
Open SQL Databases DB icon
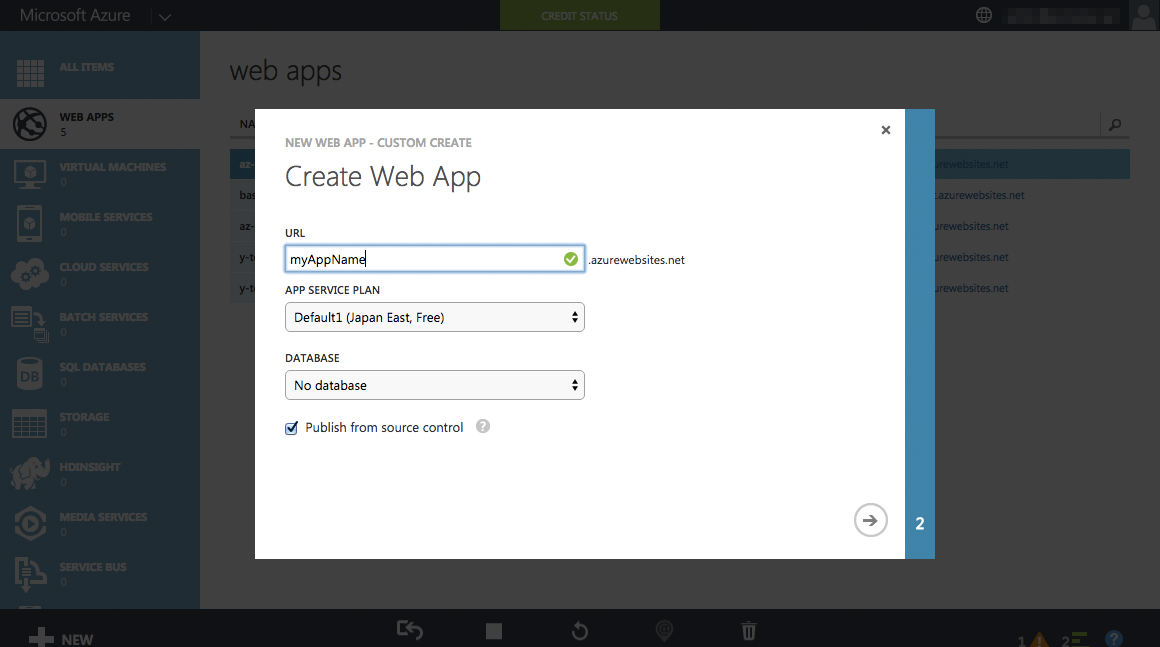[30, 374]
